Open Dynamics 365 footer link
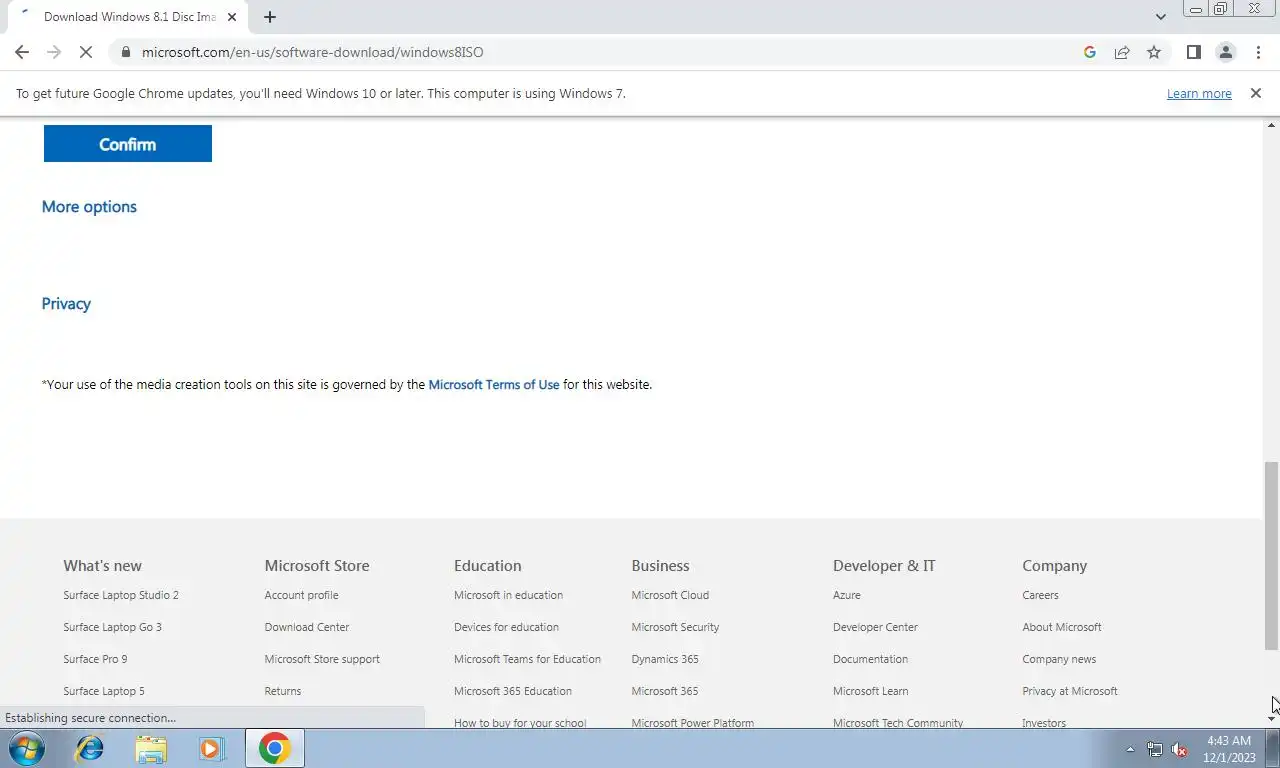1280x768 pixels. (665, 659)
